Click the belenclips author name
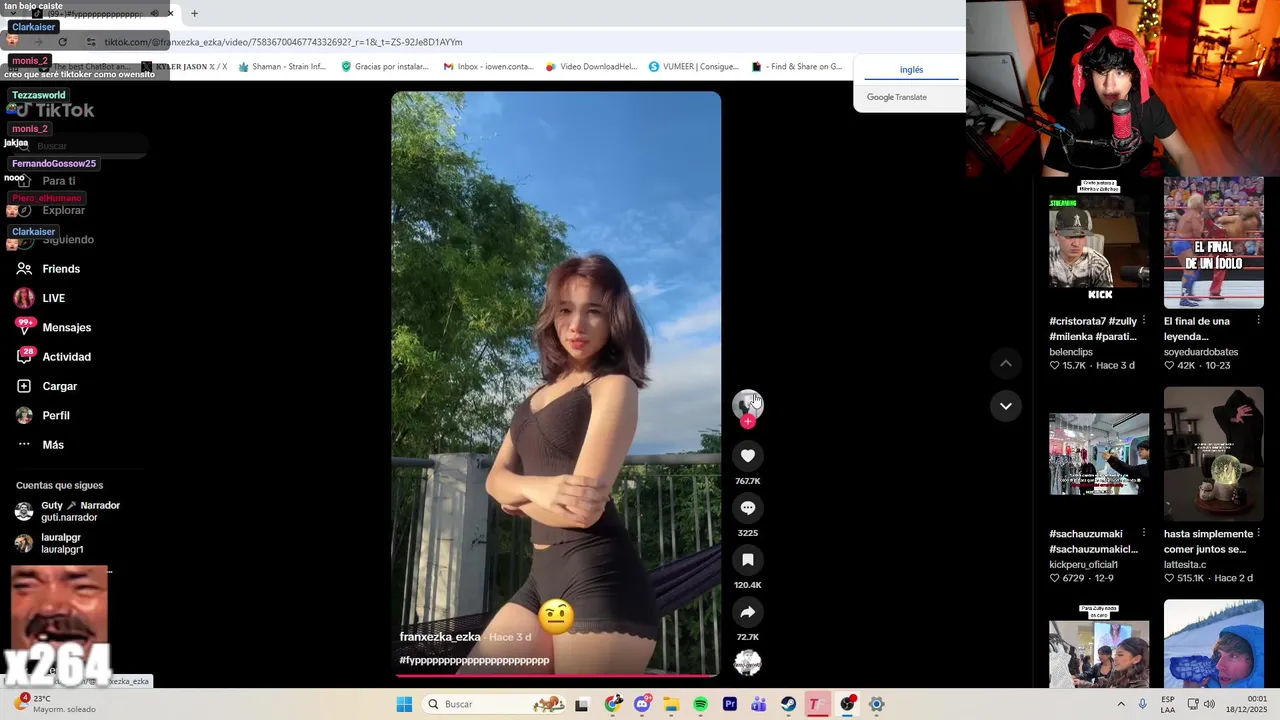 pos(1071,352)
